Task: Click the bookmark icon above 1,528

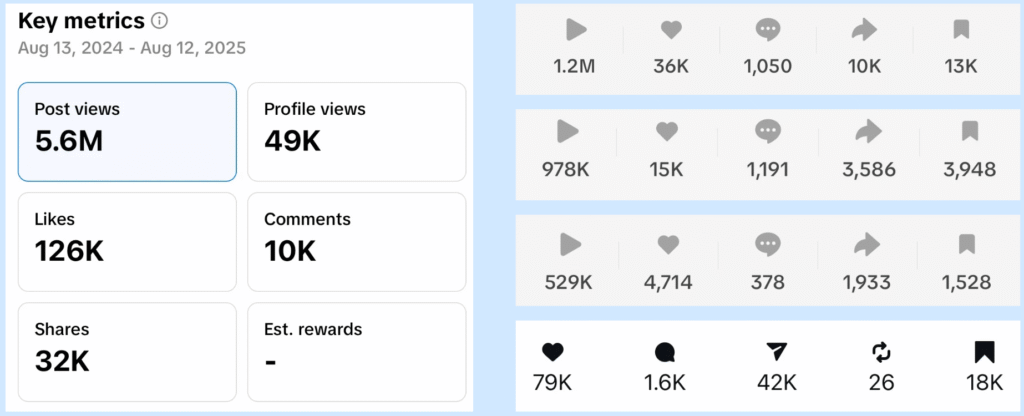Action: click(967, 244)
